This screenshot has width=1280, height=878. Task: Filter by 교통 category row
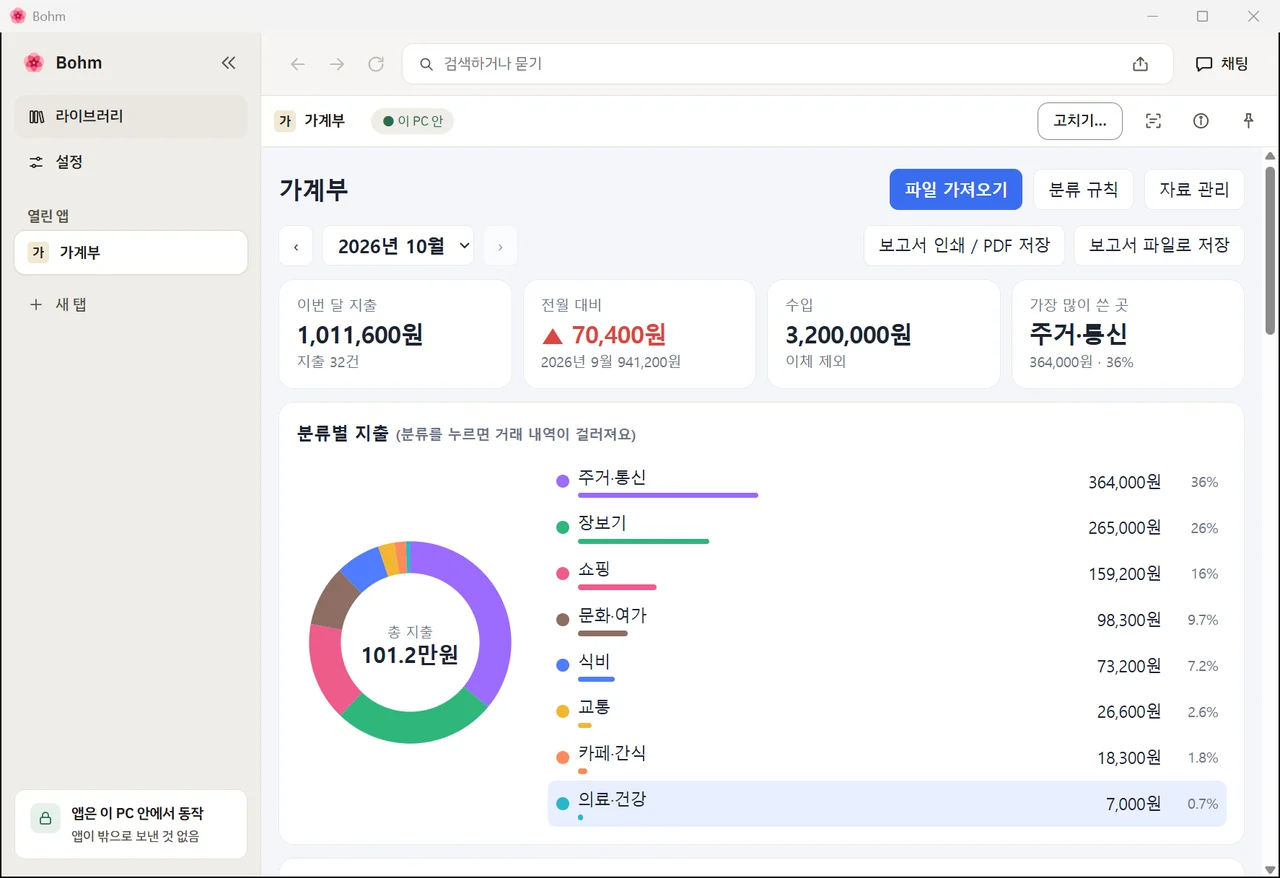(887, 712)
